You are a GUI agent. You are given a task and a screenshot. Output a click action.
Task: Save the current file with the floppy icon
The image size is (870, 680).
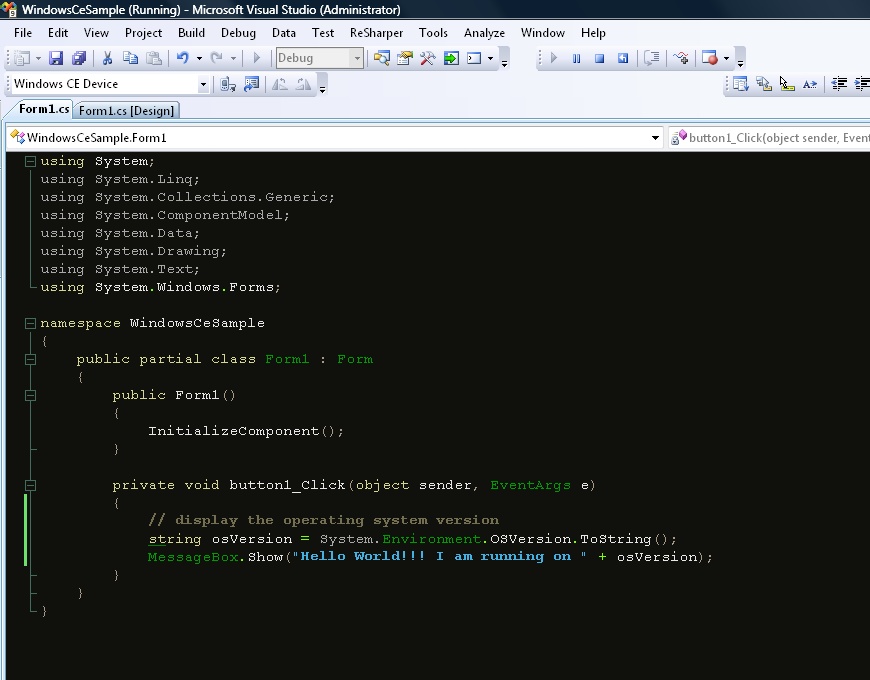click(56, 58)
